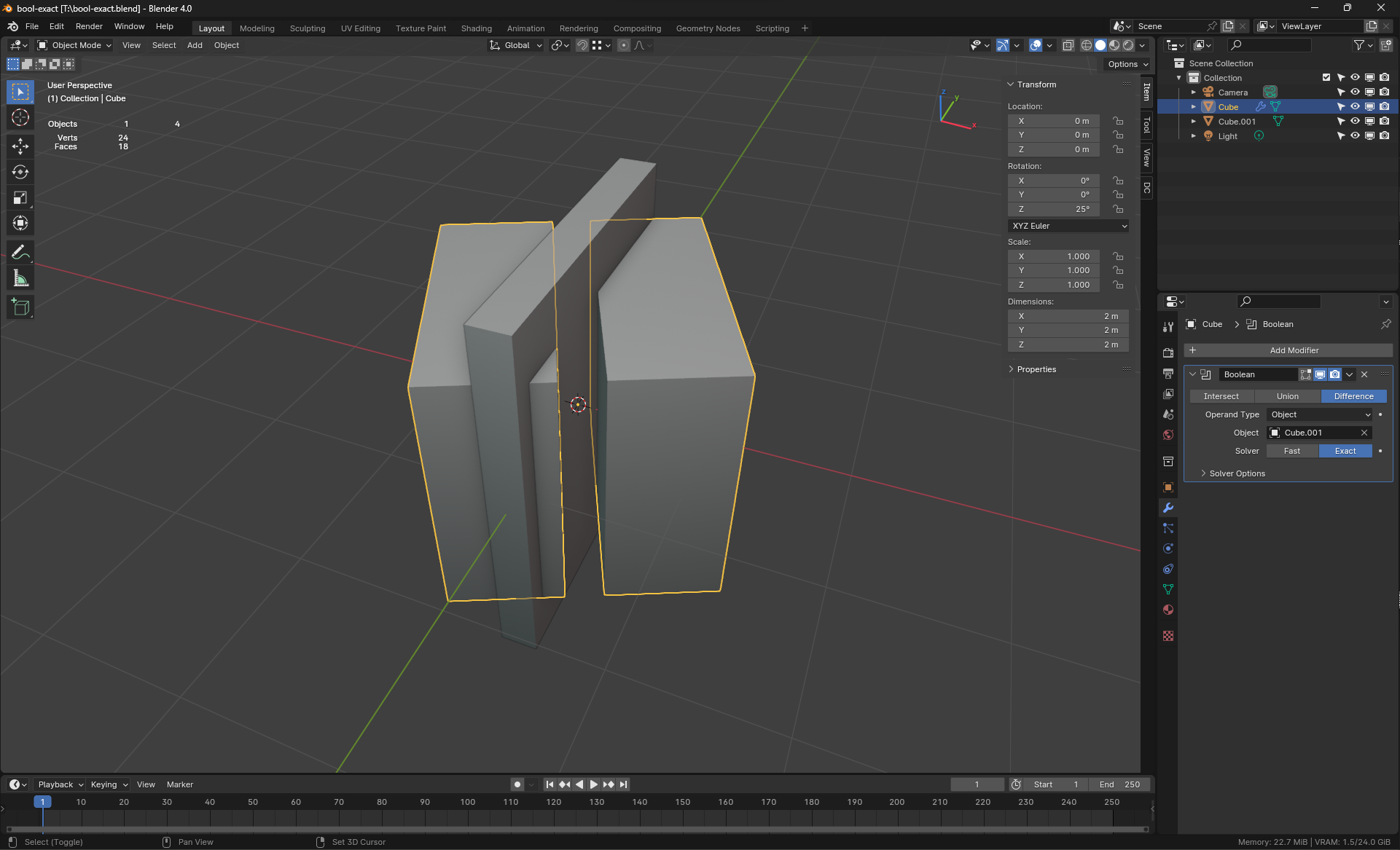Open the Texture properties tab
The image size is (1400, 850).
tap(1168, 636)
